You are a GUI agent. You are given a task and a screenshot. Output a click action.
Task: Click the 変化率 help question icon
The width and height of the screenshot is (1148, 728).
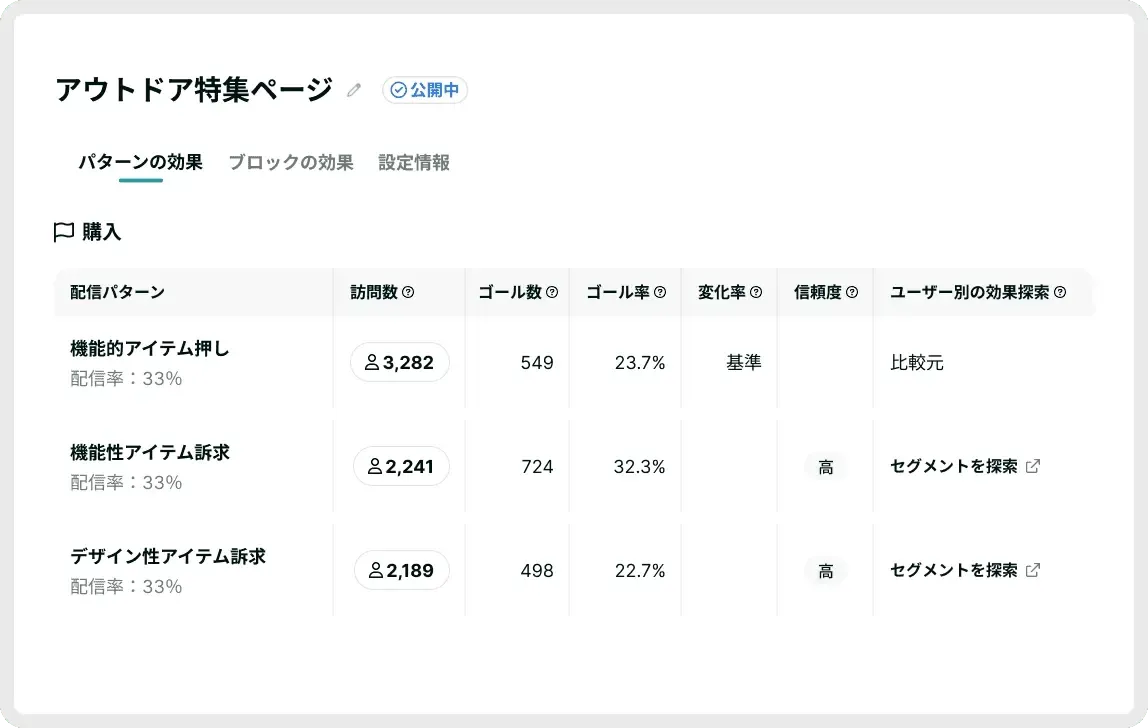click(756, 293)
